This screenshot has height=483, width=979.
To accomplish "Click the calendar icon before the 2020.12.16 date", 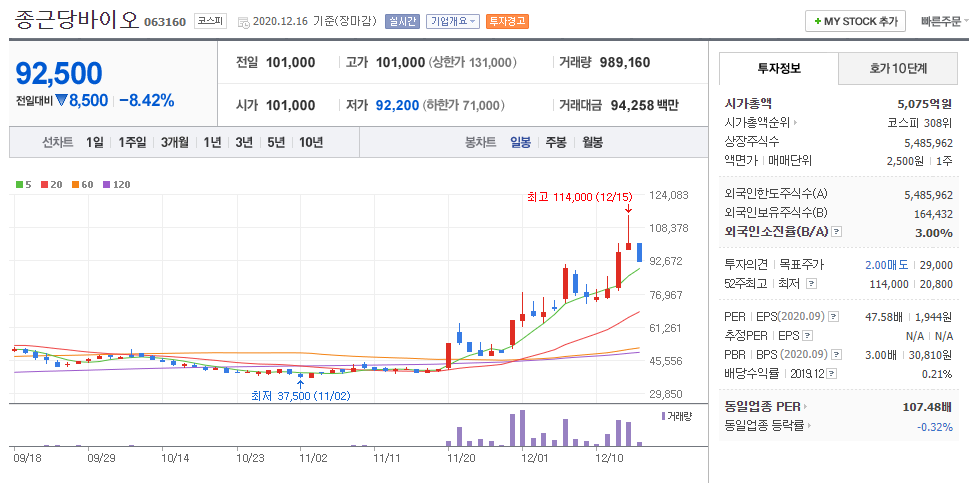I will pyautogui.click(x=244, y=22).
